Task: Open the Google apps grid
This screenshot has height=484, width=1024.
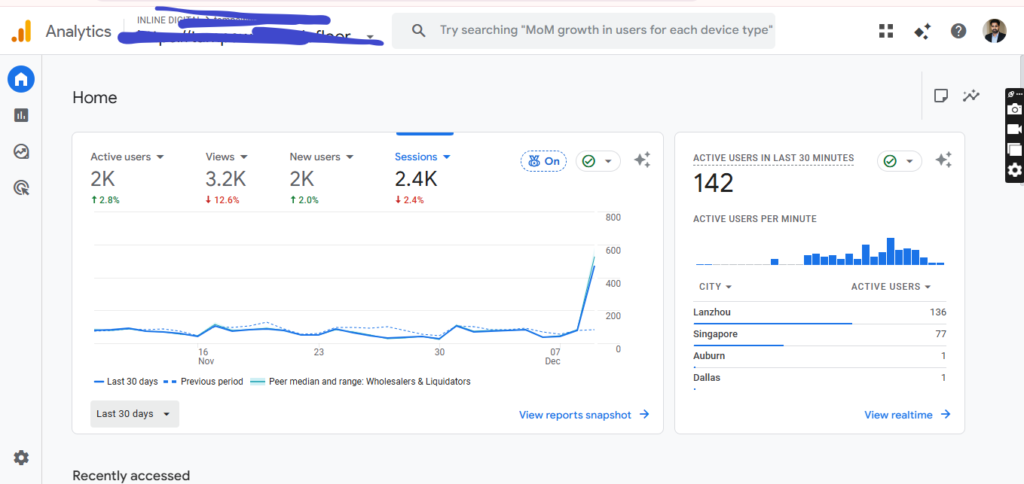Action: coord(886,31)
